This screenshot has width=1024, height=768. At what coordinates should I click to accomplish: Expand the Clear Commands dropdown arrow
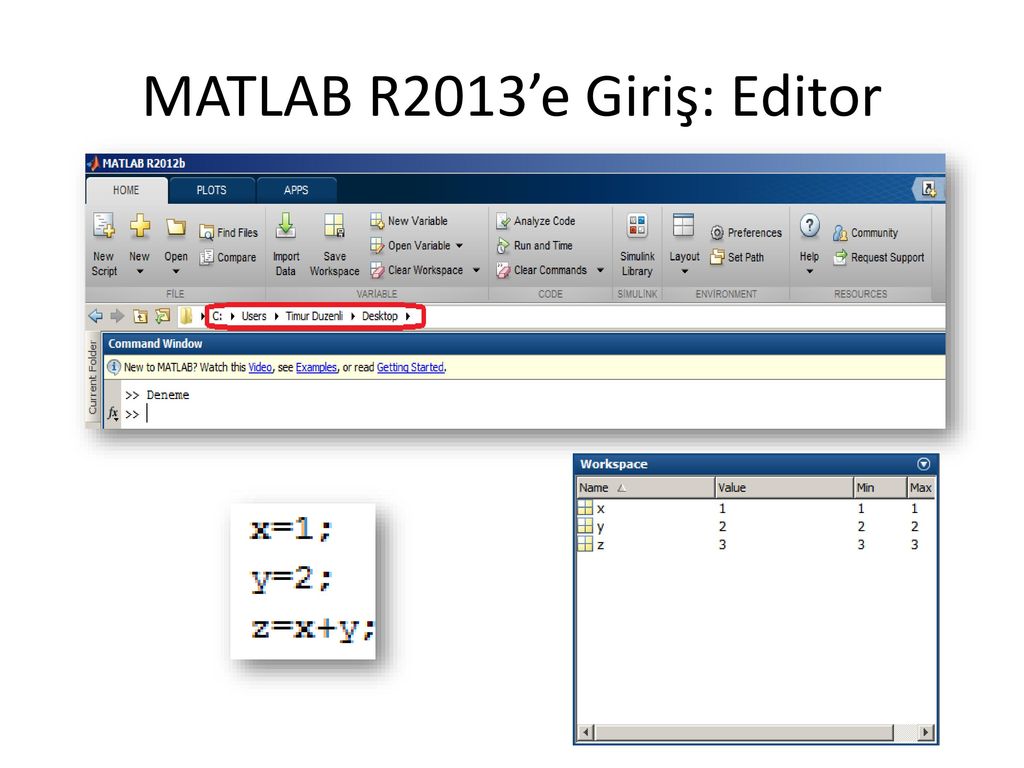(600, 270)
